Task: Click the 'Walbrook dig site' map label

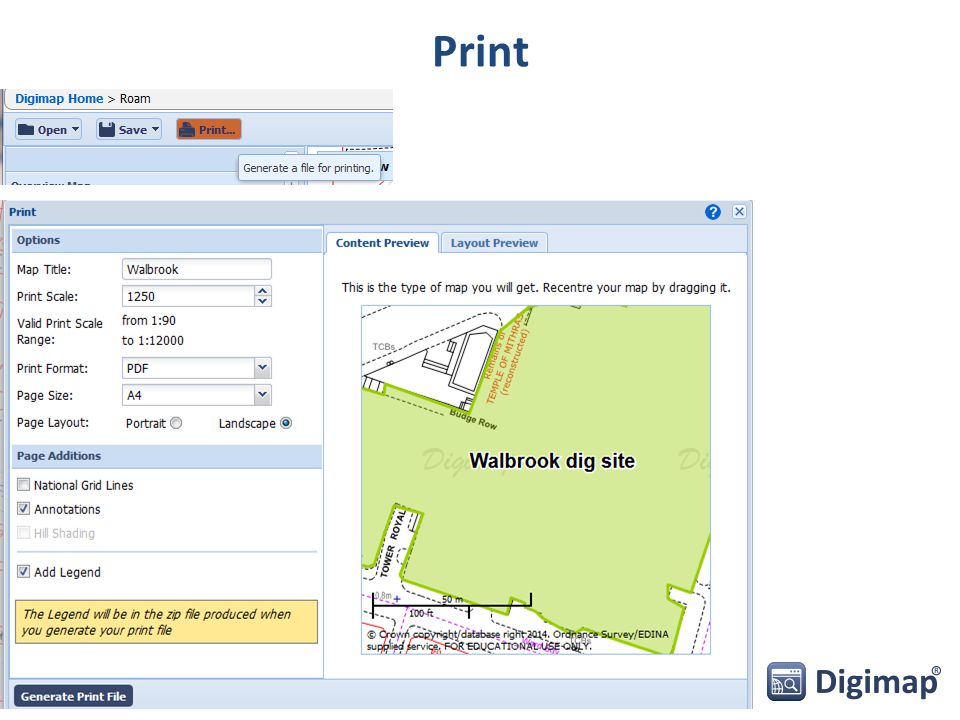Action: (552, 460)
